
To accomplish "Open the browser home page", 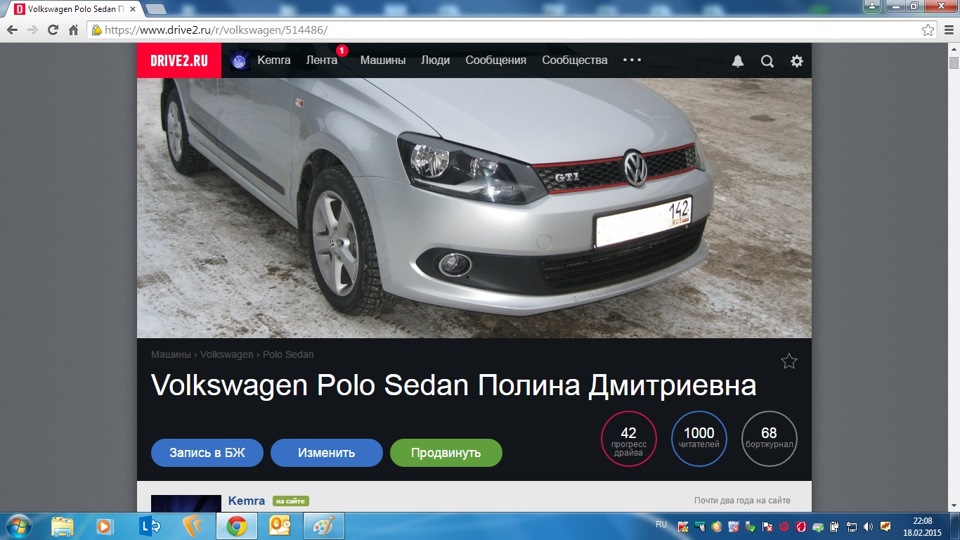I will coord(73,29).
